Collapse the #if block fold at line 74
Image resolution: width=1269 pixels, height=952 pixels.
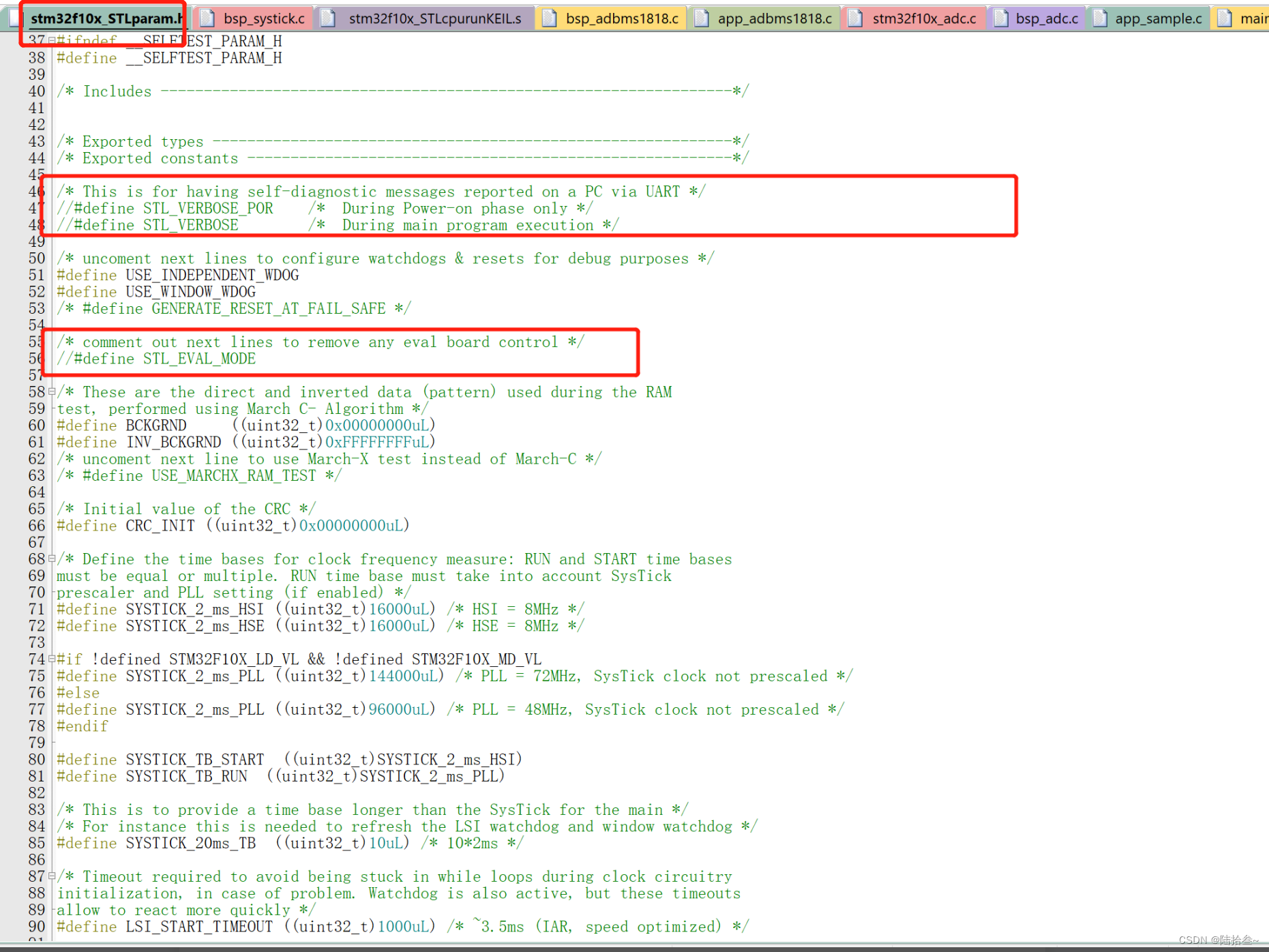[x=51, y=659]
